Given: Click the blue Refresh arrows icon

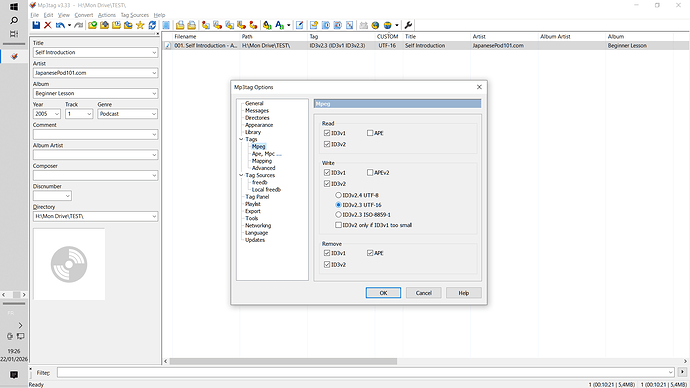Looking at the screenshot, I should click(152, 25).
